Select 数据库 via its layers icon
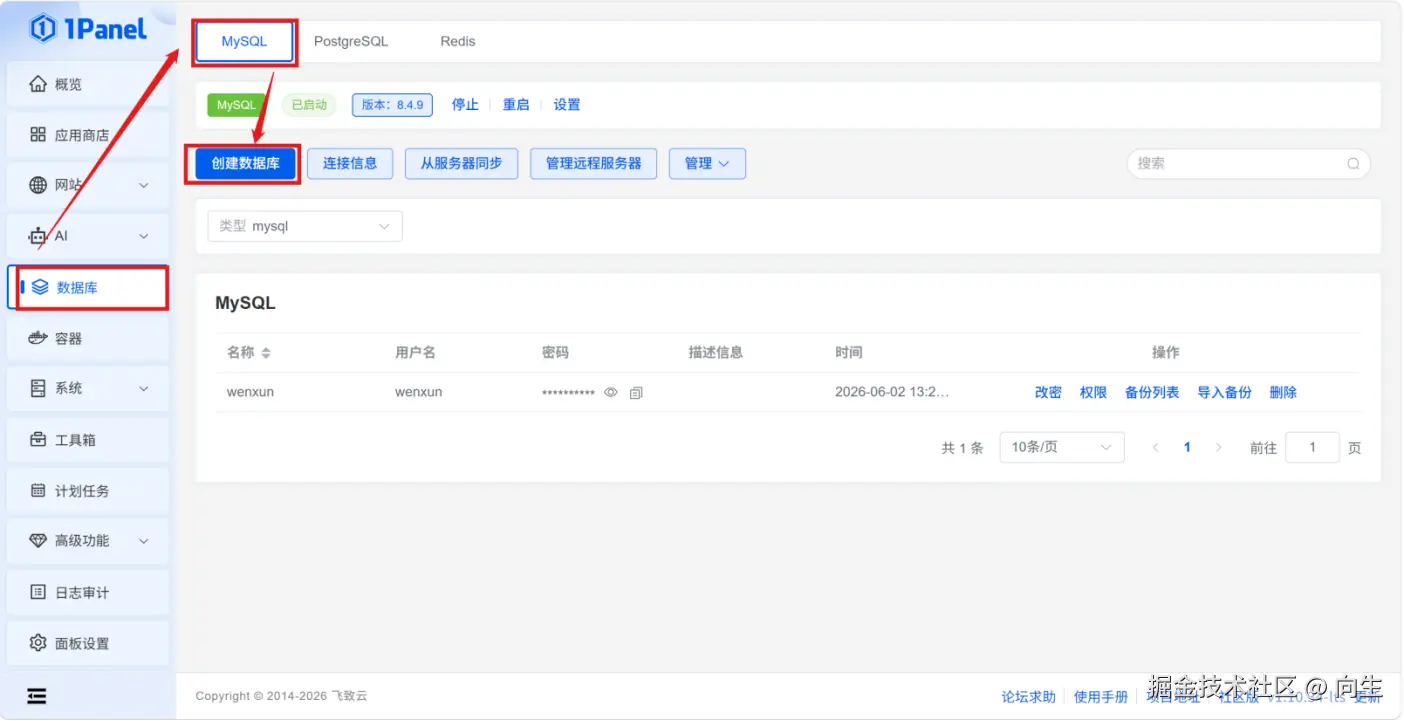1404x721 pixels. [40, 287]
